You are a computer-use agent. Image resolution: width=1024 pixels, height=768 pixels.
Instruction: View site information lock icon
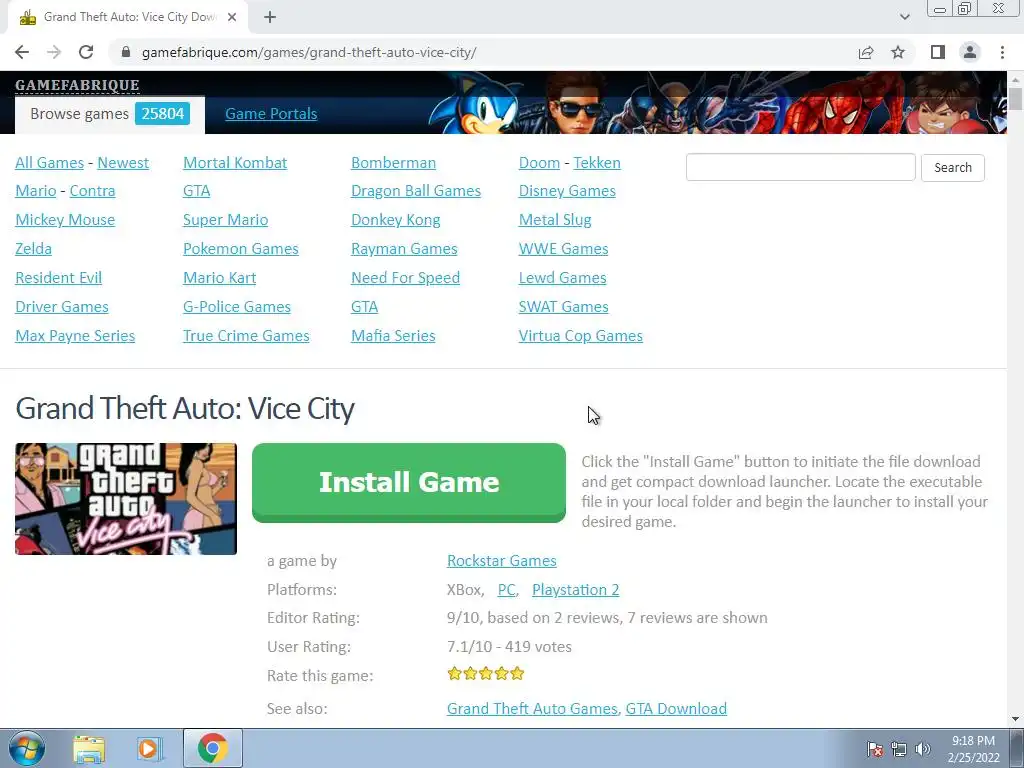point(126,52)
